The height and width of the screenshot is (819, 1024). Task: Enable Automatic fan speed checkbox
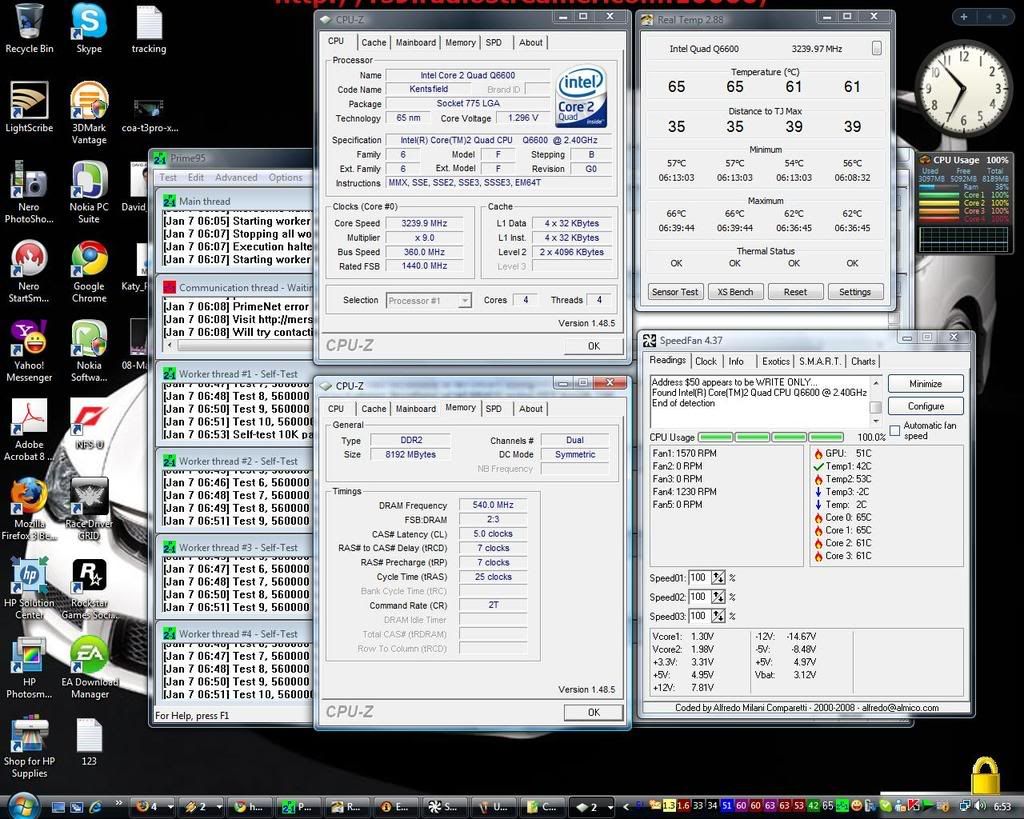tap(894, 430)
